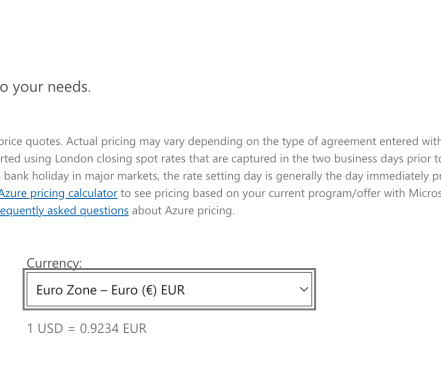
Task: Expand the Currency dropdown
Action: pos(169,289)
